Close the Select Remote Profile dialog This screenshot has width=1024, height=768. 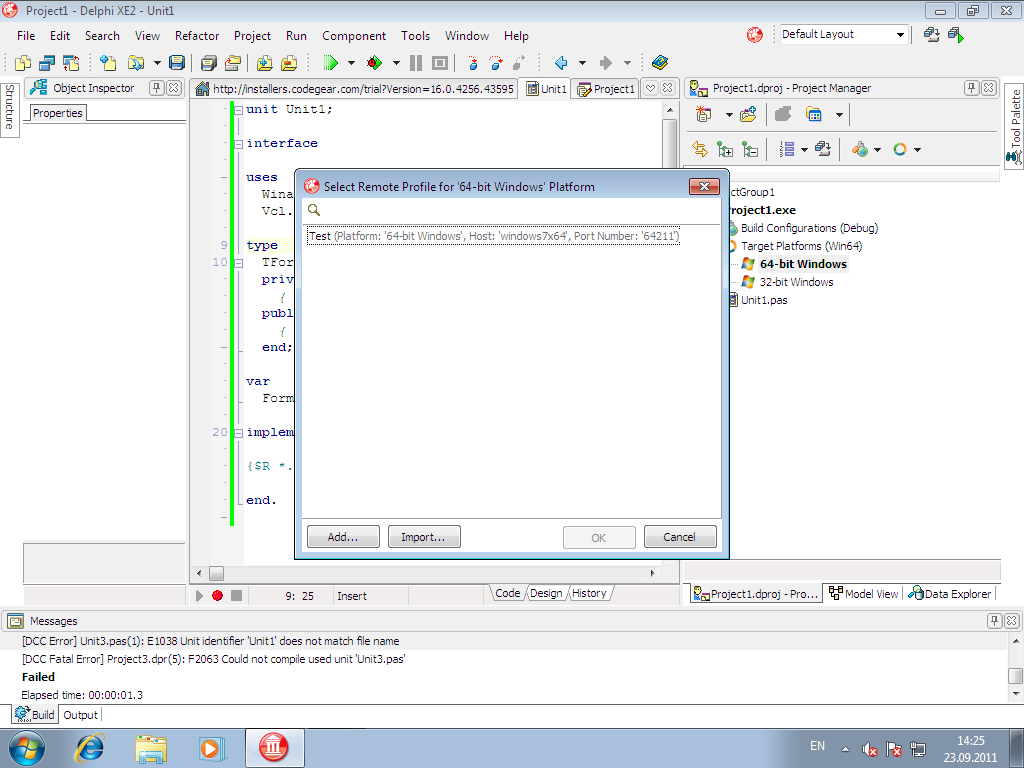pos(704,187)
